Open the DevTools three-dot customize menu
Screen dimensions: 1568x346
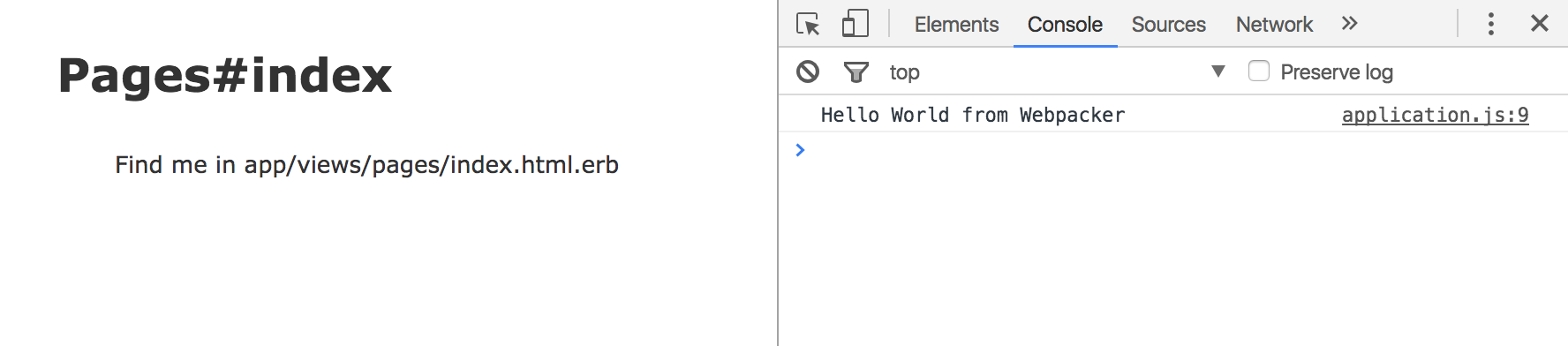(x=1490, y=24)
